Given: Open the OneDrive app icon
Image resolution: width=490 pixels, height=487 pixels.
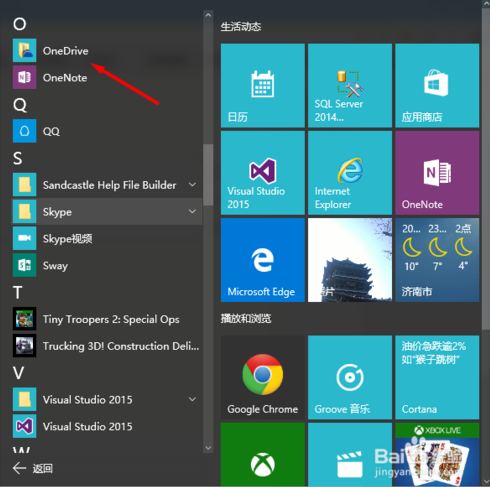Looking at the screenshot, I should pos(24,50).
